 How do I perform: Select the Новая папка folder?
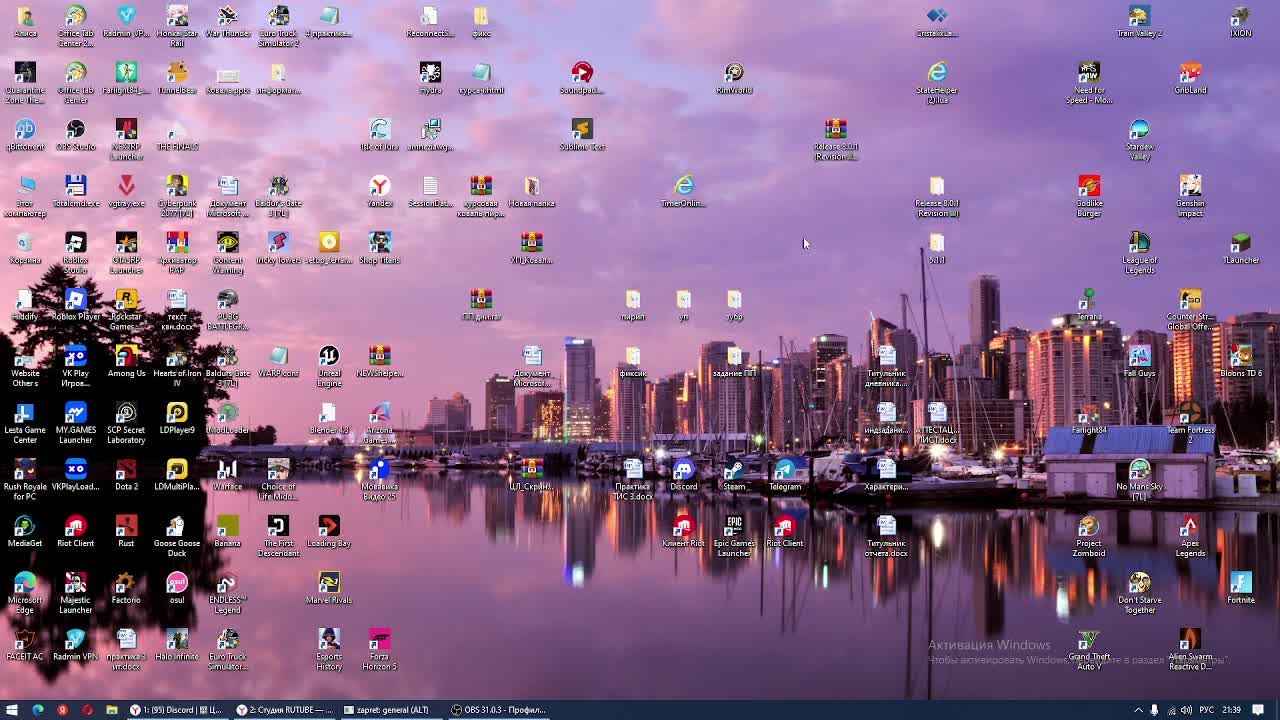(x=532, y=192)
